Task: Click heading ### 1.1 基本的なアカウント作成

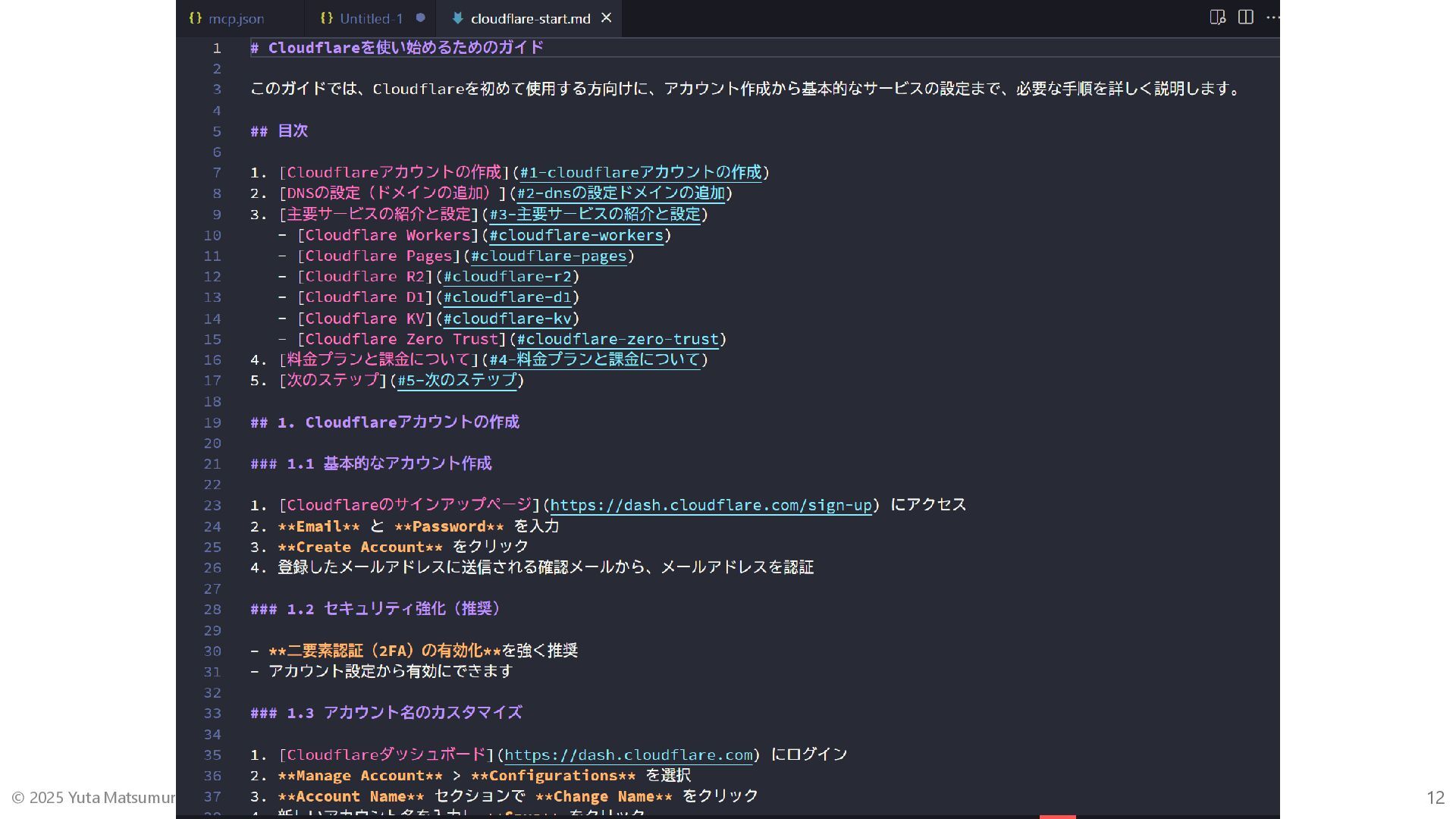Action: click(x=371, y=463)
